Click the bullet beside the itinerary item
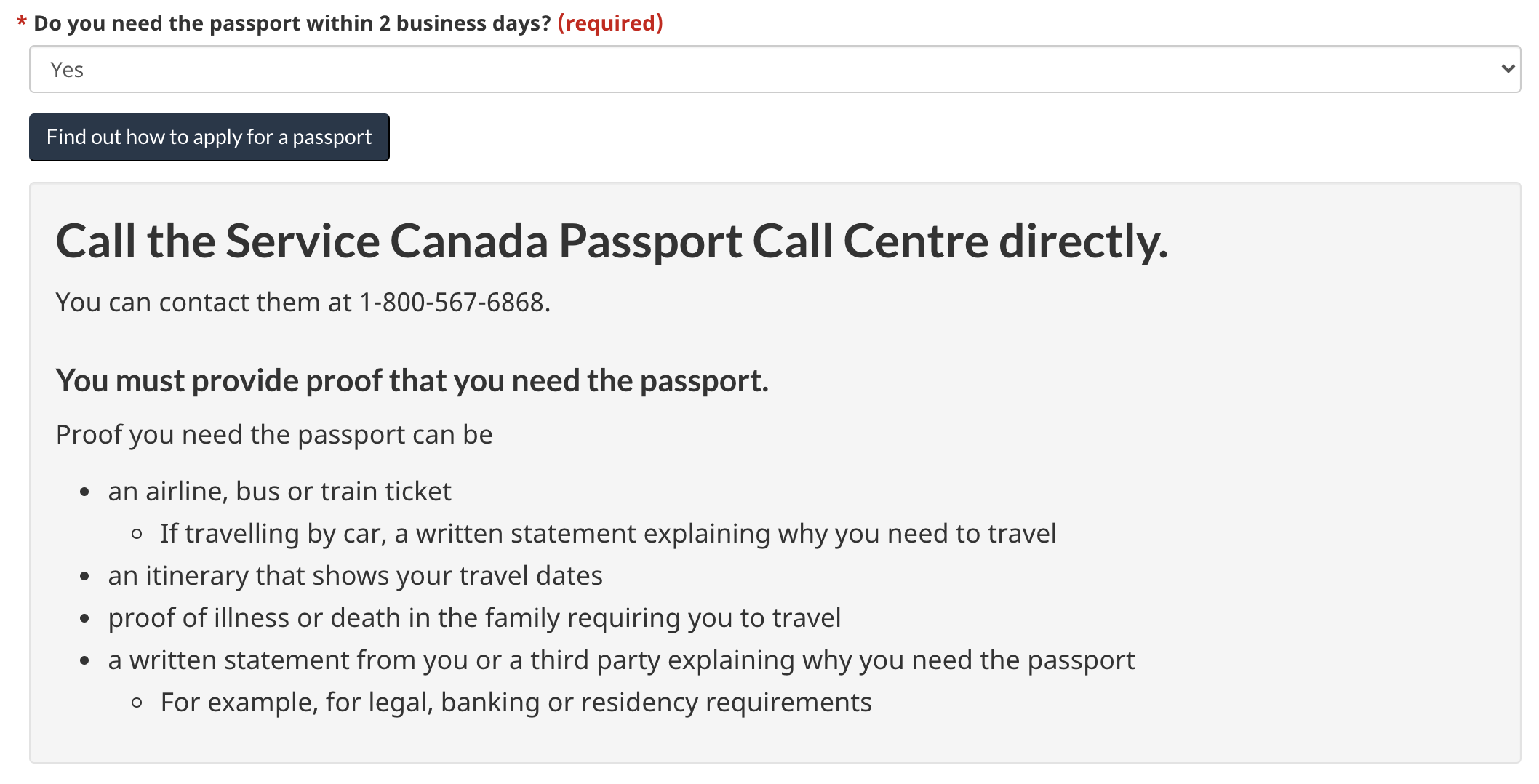 click(x=85, y=577)
